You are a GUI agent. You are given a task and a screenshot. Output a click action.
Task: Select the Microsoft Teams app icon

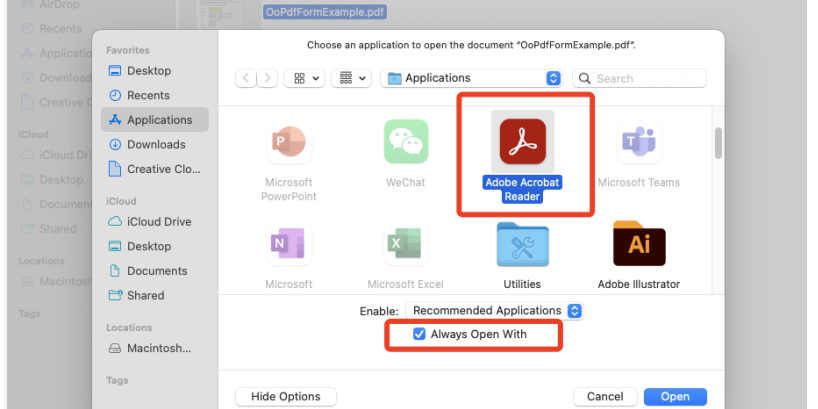point(639,141)
